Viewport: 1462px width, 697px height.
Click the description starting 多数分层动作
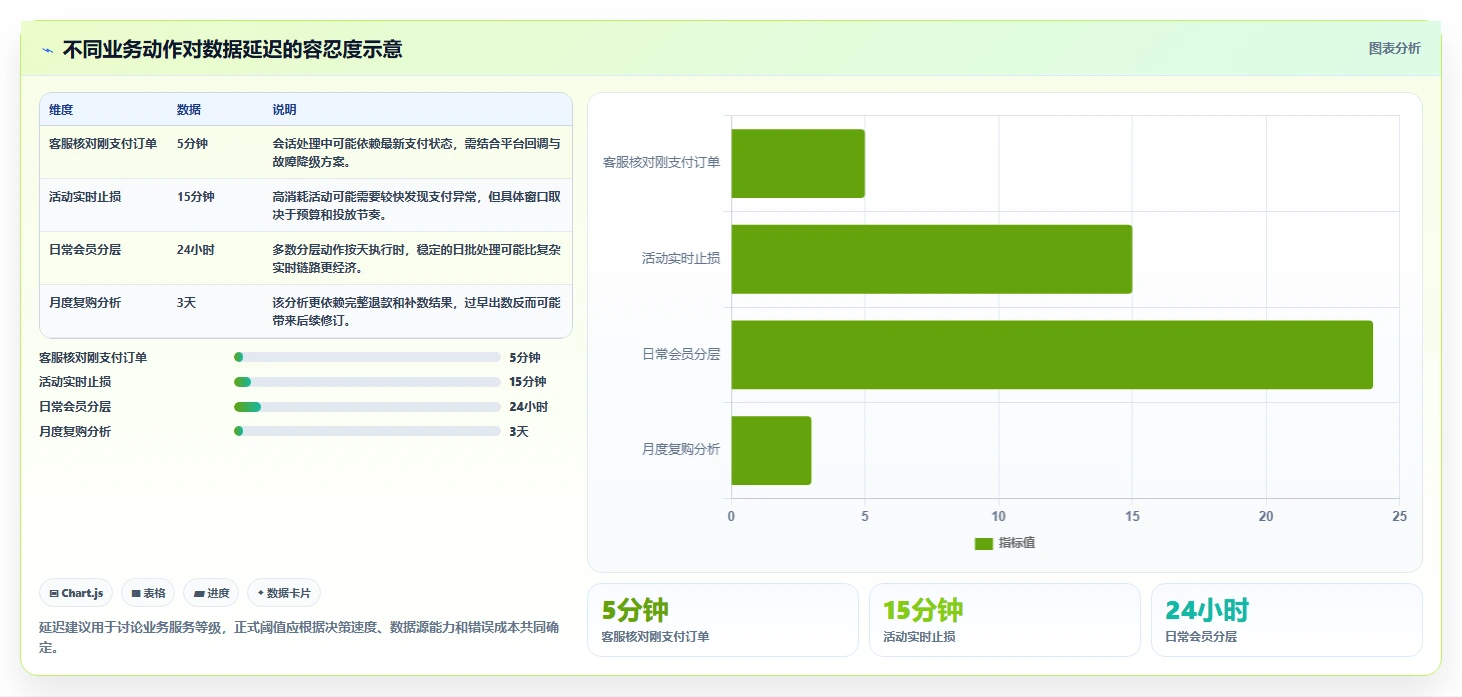click(417, 259)
